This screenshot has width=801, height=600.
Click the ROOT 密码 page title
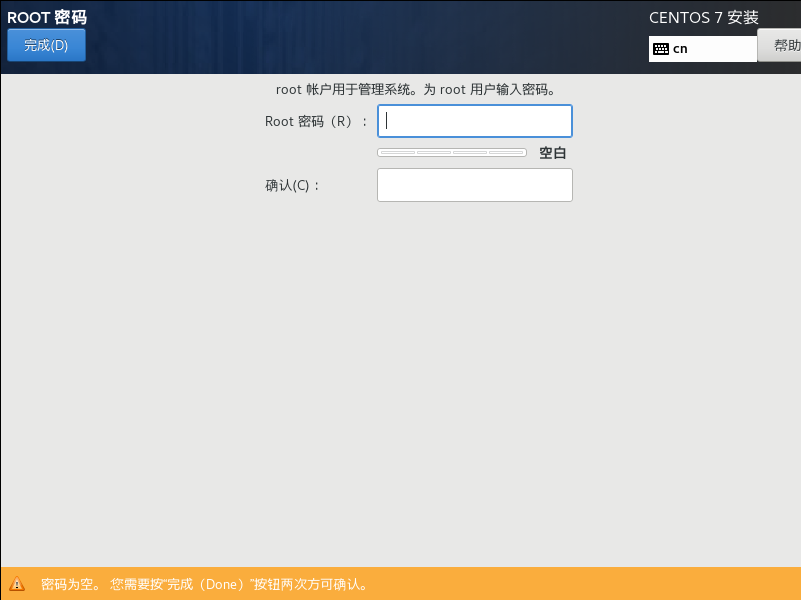[47, 17]
